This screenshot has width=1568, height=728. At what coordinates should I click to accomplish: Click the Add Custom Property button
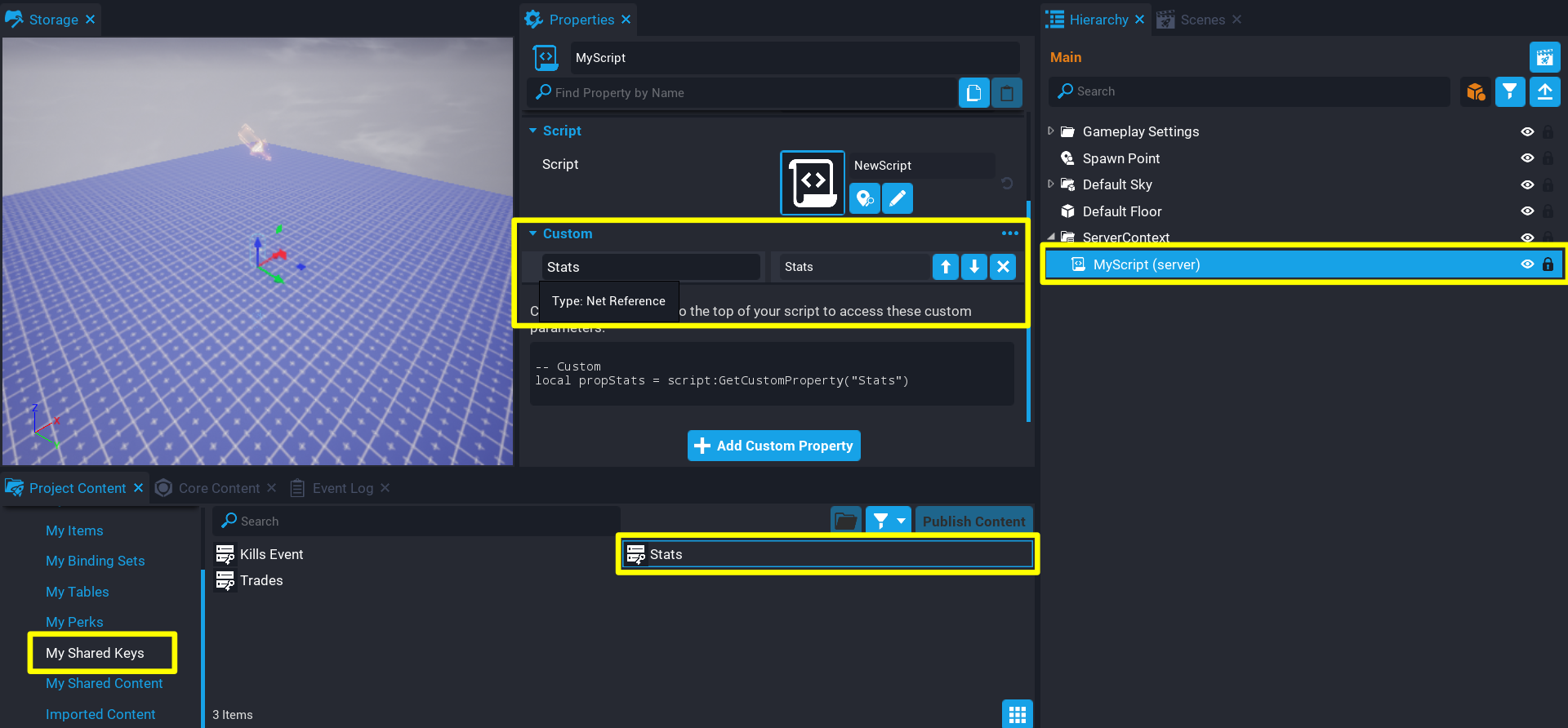point(773,446)
